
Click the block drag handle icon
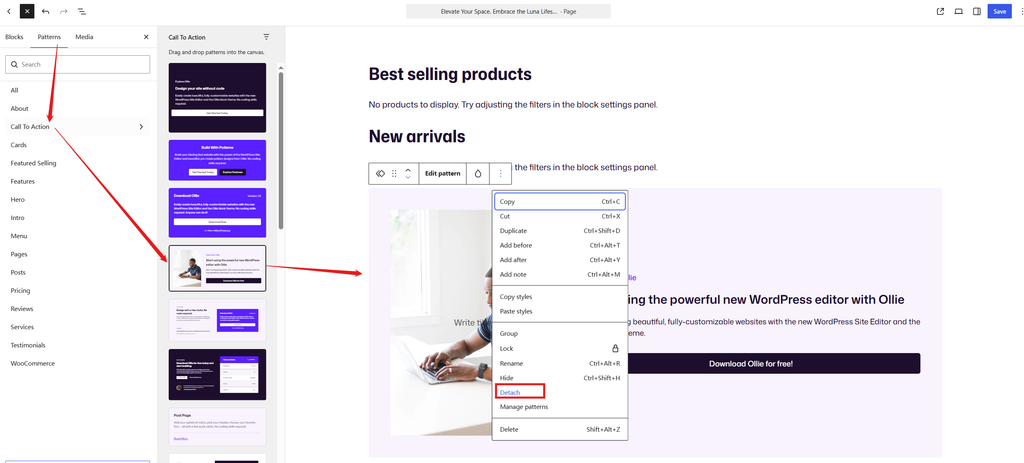click(394, 174)
